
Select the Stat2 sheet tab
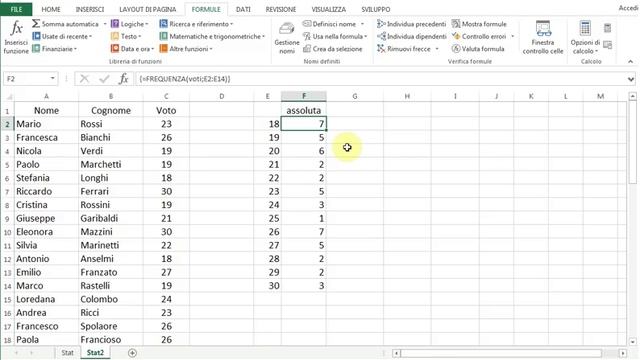click(x=95, y=353)
